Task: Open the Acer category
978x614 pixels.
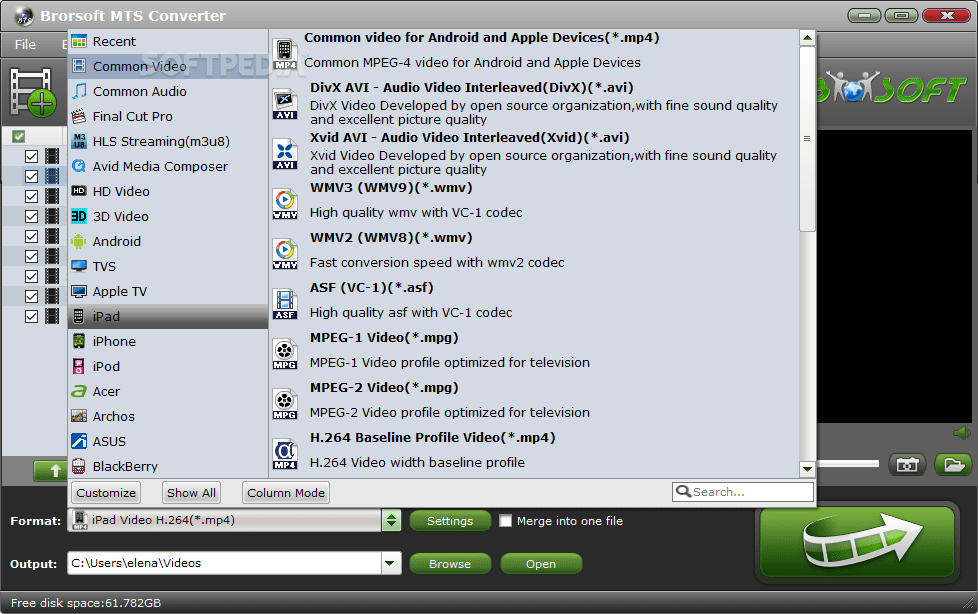Action: [168, 391]
